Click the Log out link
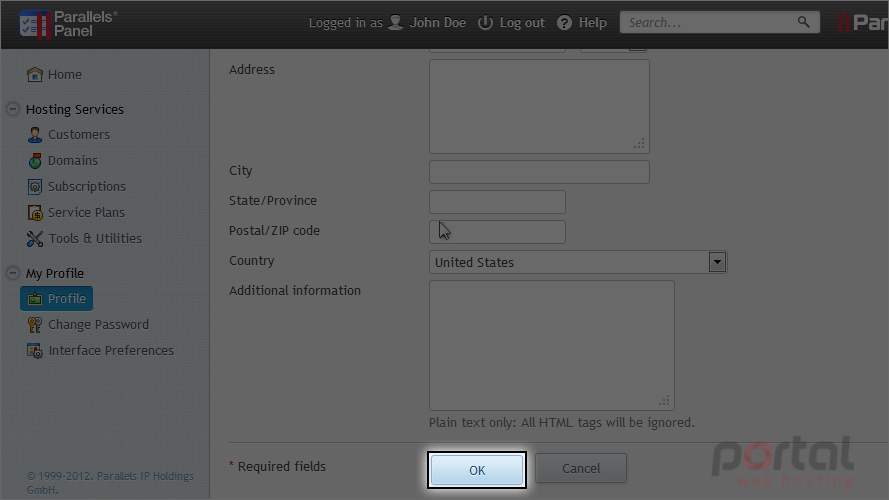 [522, 23]
